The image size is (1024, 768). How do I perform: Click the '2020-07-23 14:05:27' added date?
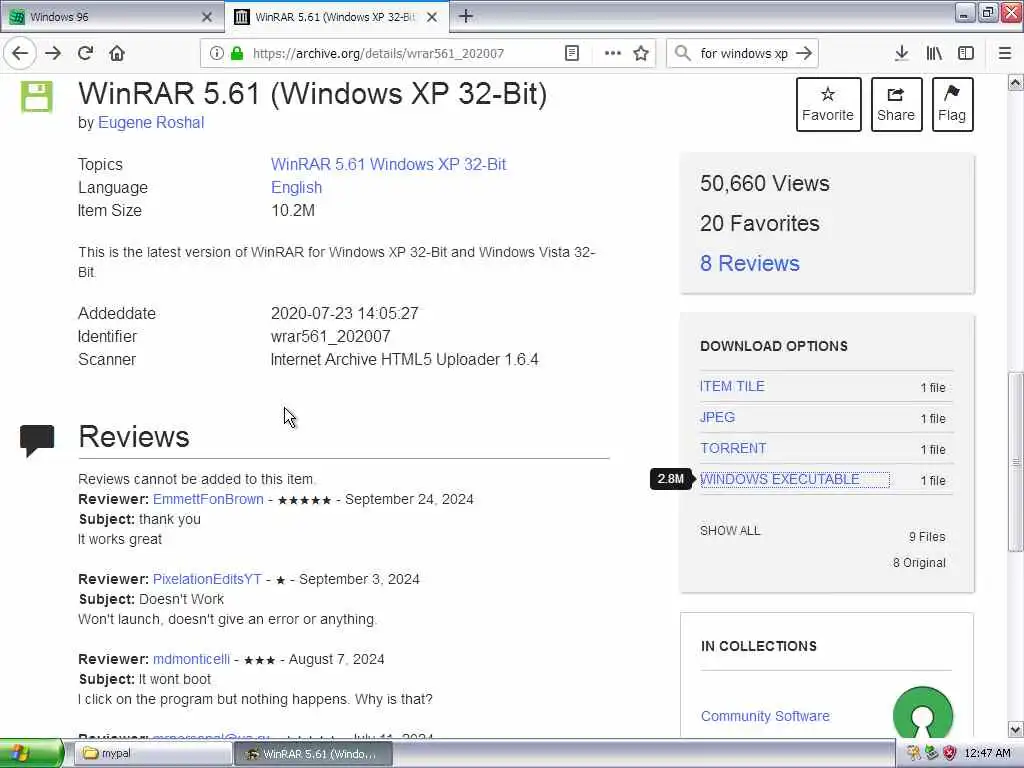tap(344, 313)
